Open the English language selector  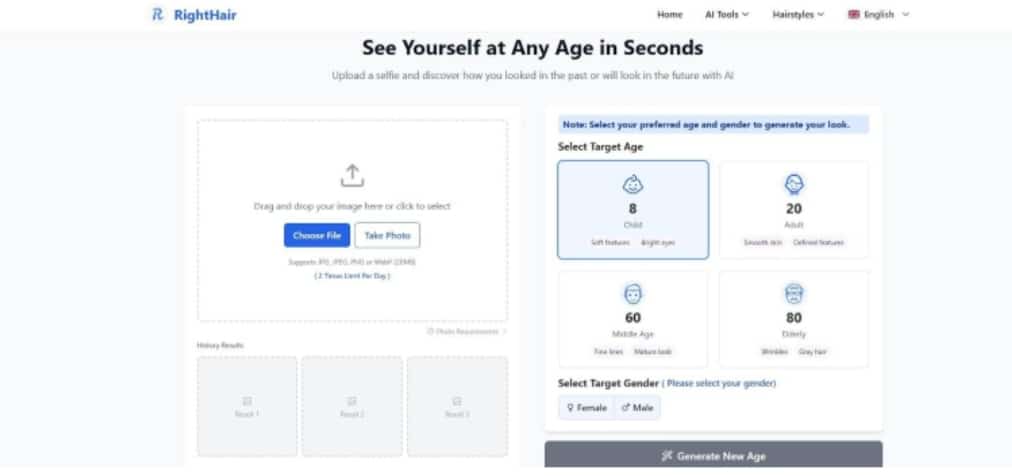click(880, 15)
